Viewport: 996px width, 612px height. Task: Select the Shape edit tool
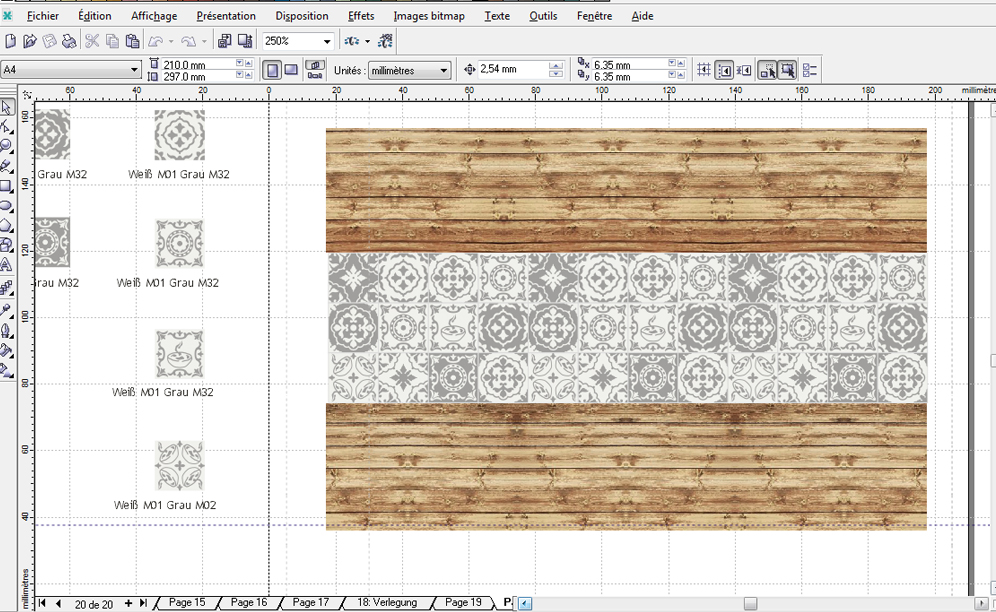(x=6, y=126)
